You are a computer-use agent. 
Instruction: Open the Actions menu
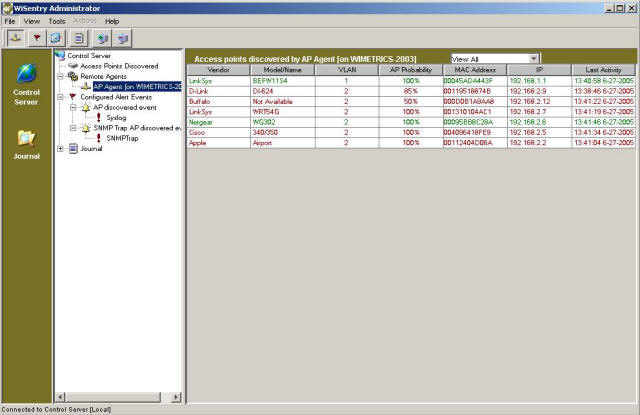[84, 20]
